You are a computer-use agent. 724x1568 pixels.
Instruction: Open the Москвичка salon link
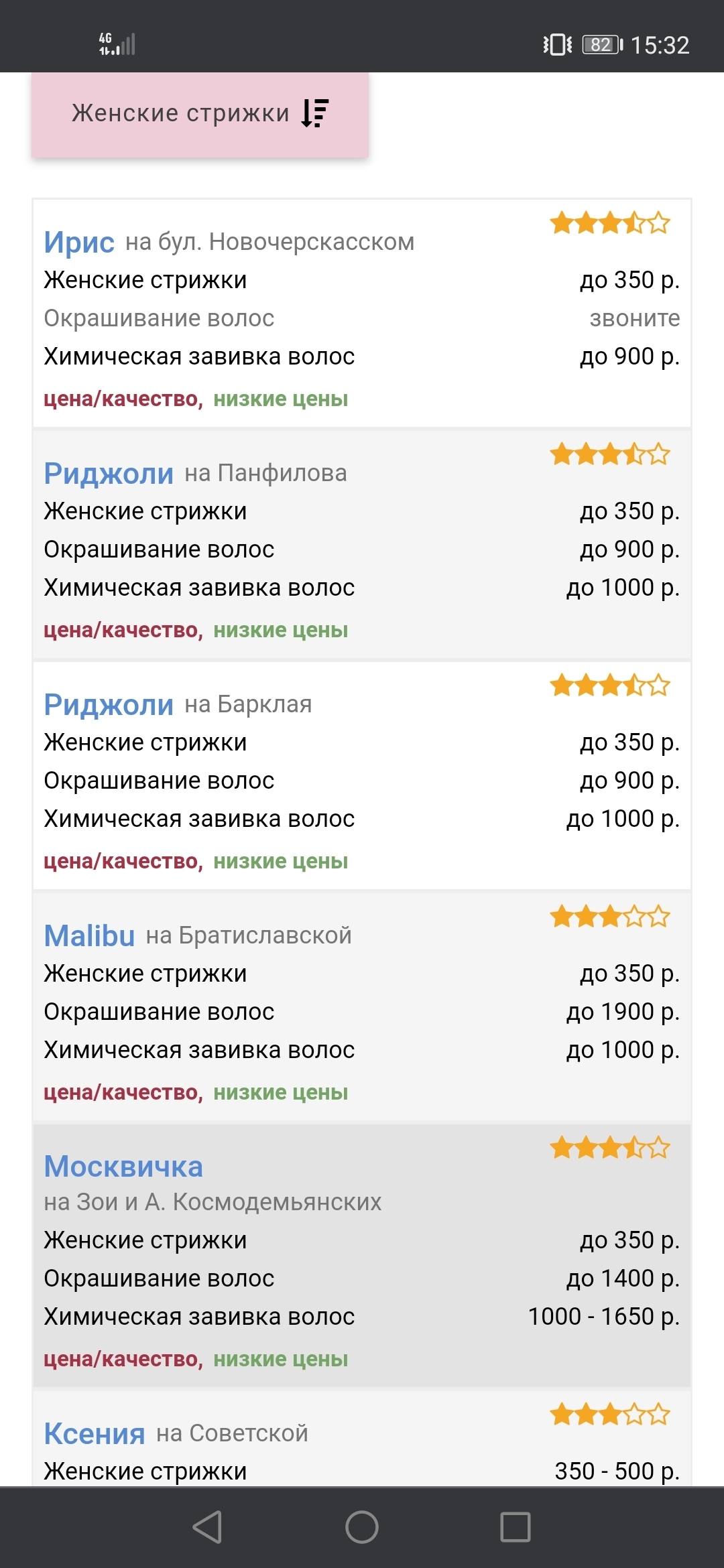pos(123,1167)
